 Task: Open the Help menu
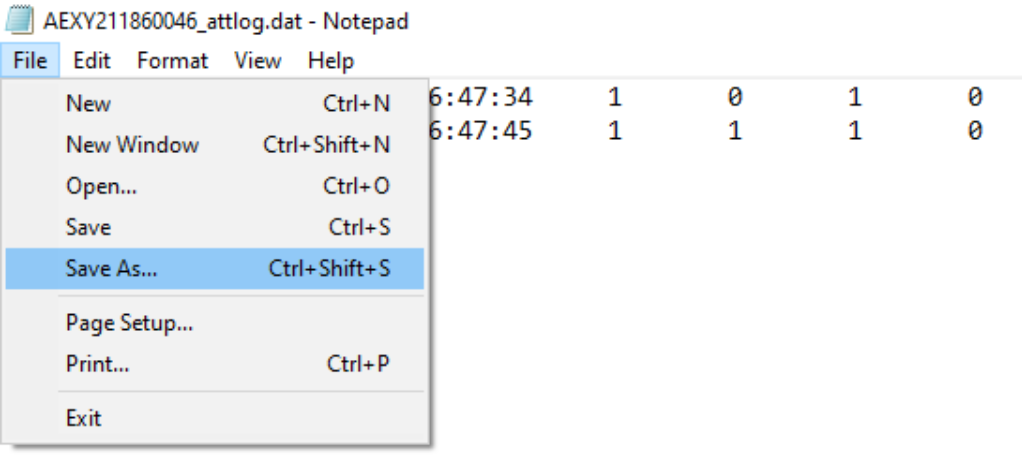point(330,61)
